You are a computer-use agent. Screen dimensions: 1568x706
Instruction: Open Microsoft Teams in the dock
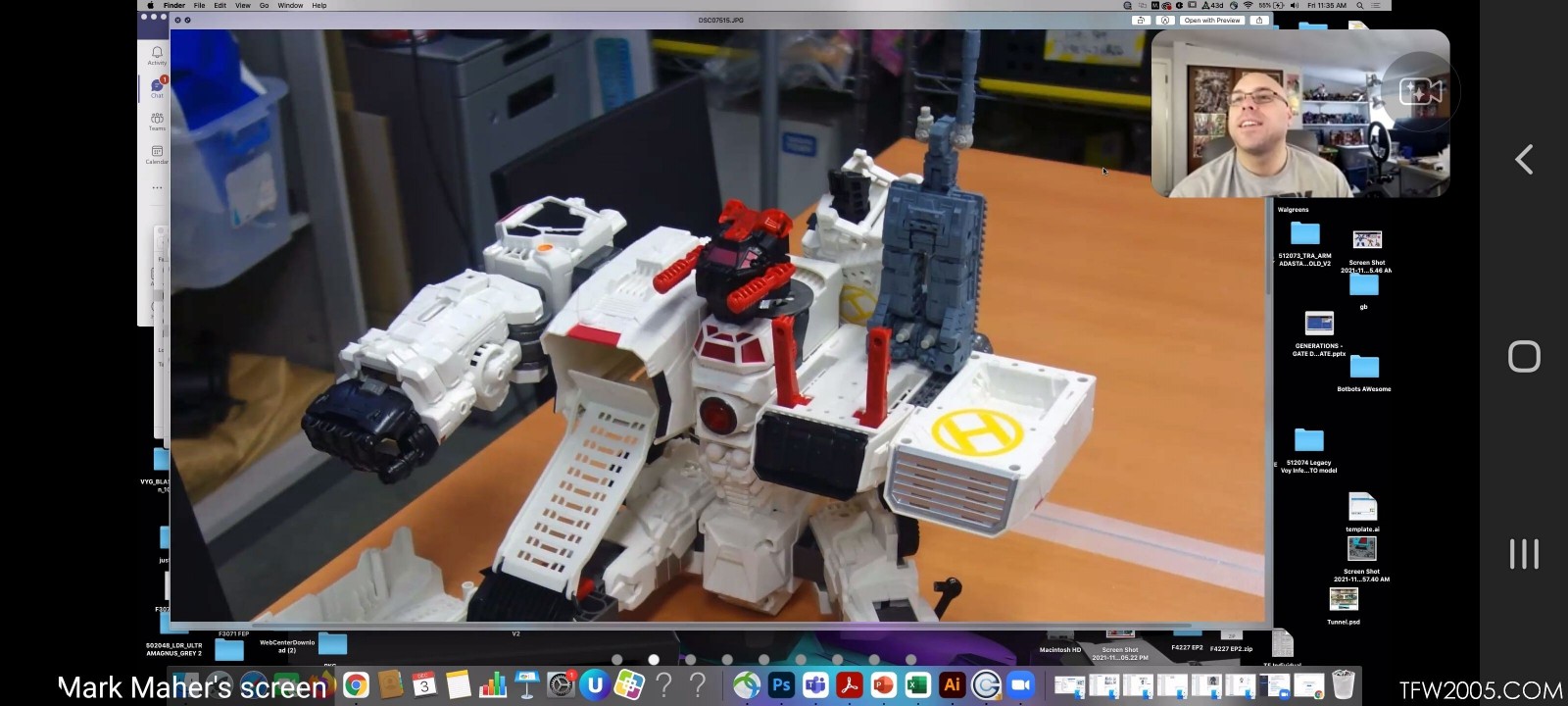tap(815, 684)
